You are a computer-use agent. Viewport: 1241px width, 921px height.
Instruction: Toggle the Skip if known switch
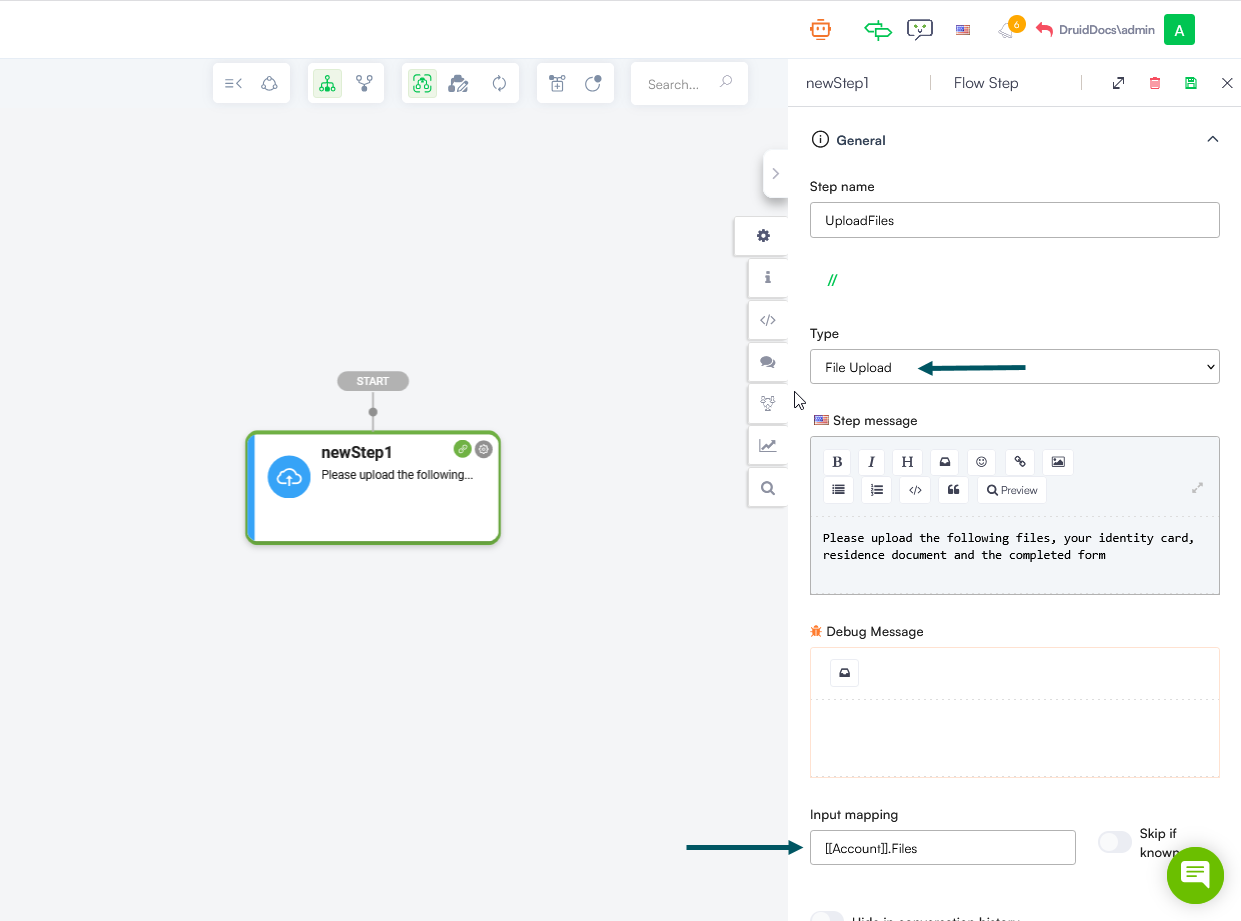(1114, 842)
